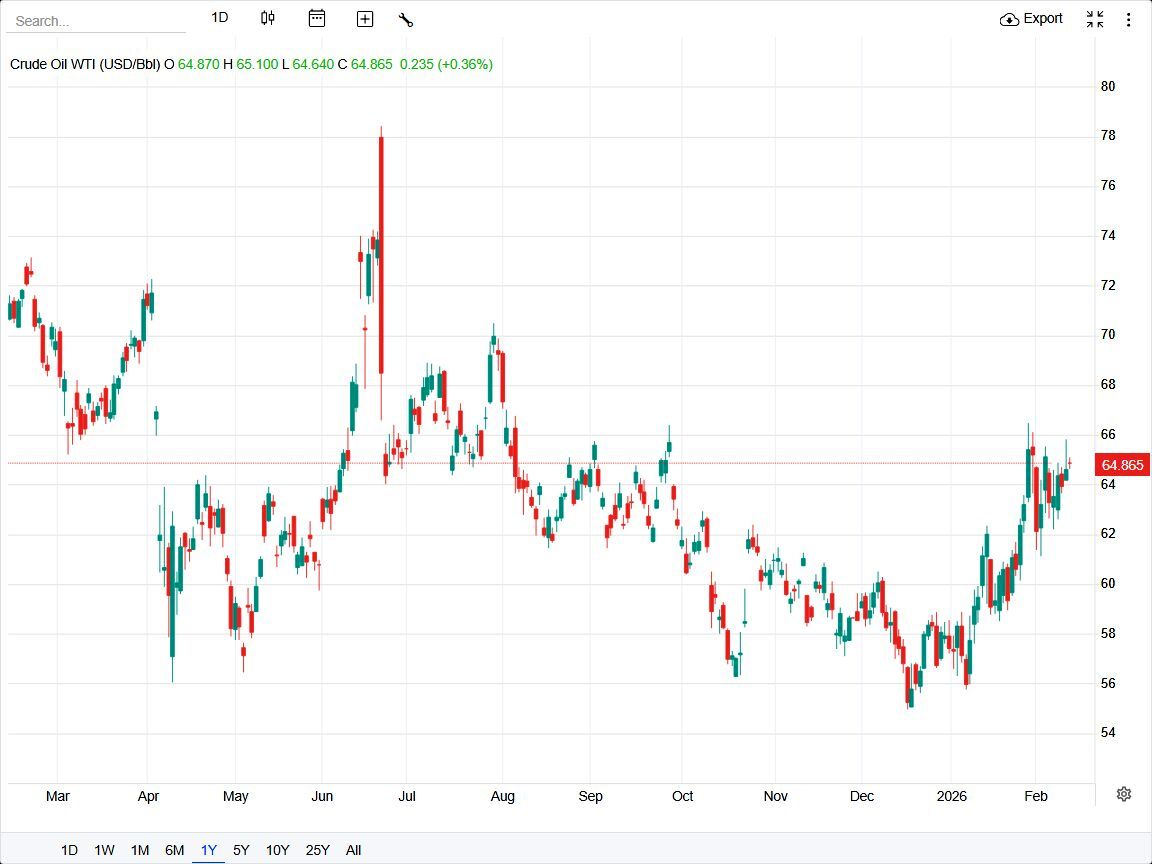Enable the All timeframe view
The width and height of the screenshot is (1152, 864).
coord(353,849)
